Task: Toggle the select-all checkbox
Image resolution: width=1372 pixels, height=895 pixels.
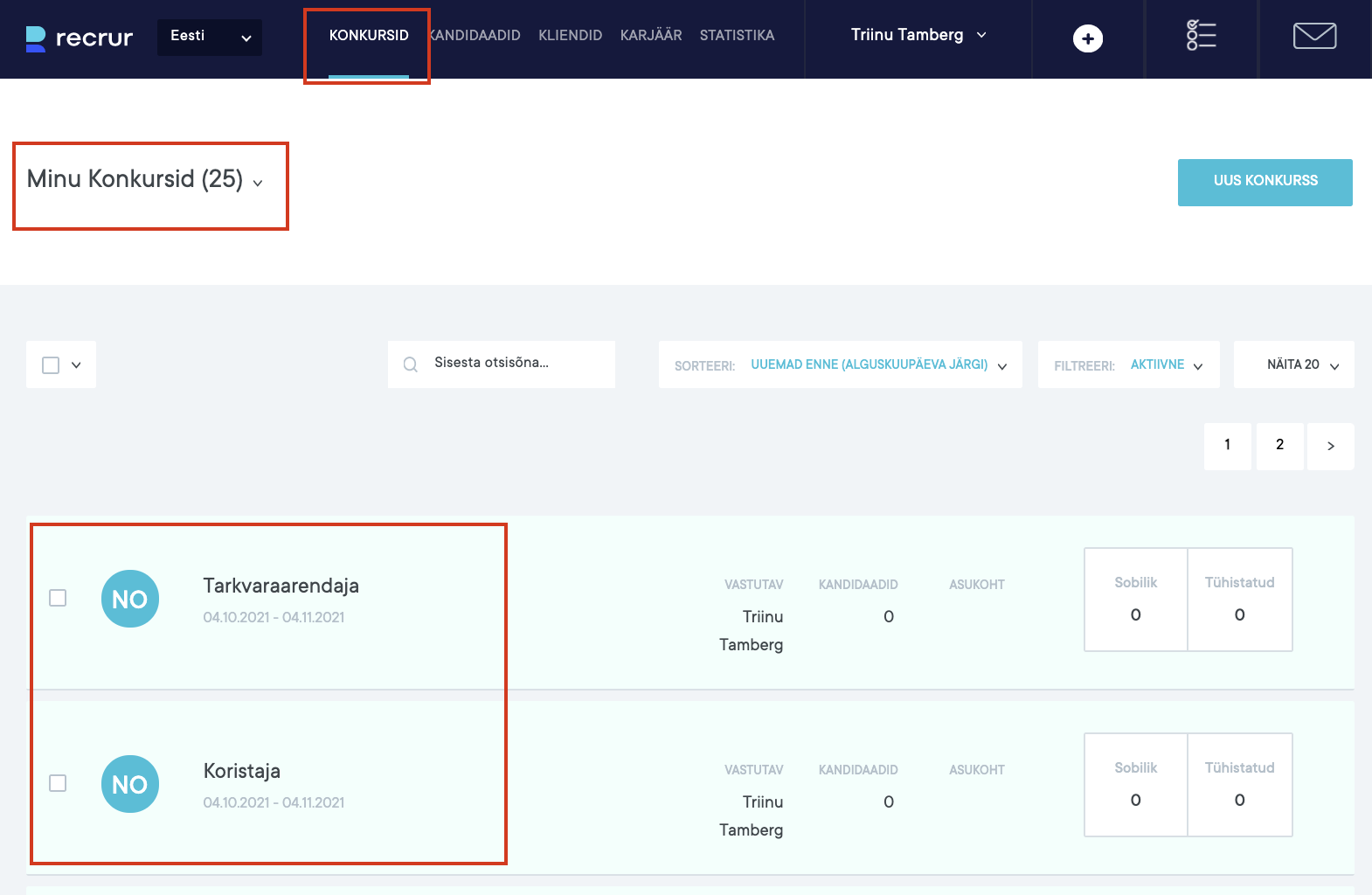Action: [51, 365]
